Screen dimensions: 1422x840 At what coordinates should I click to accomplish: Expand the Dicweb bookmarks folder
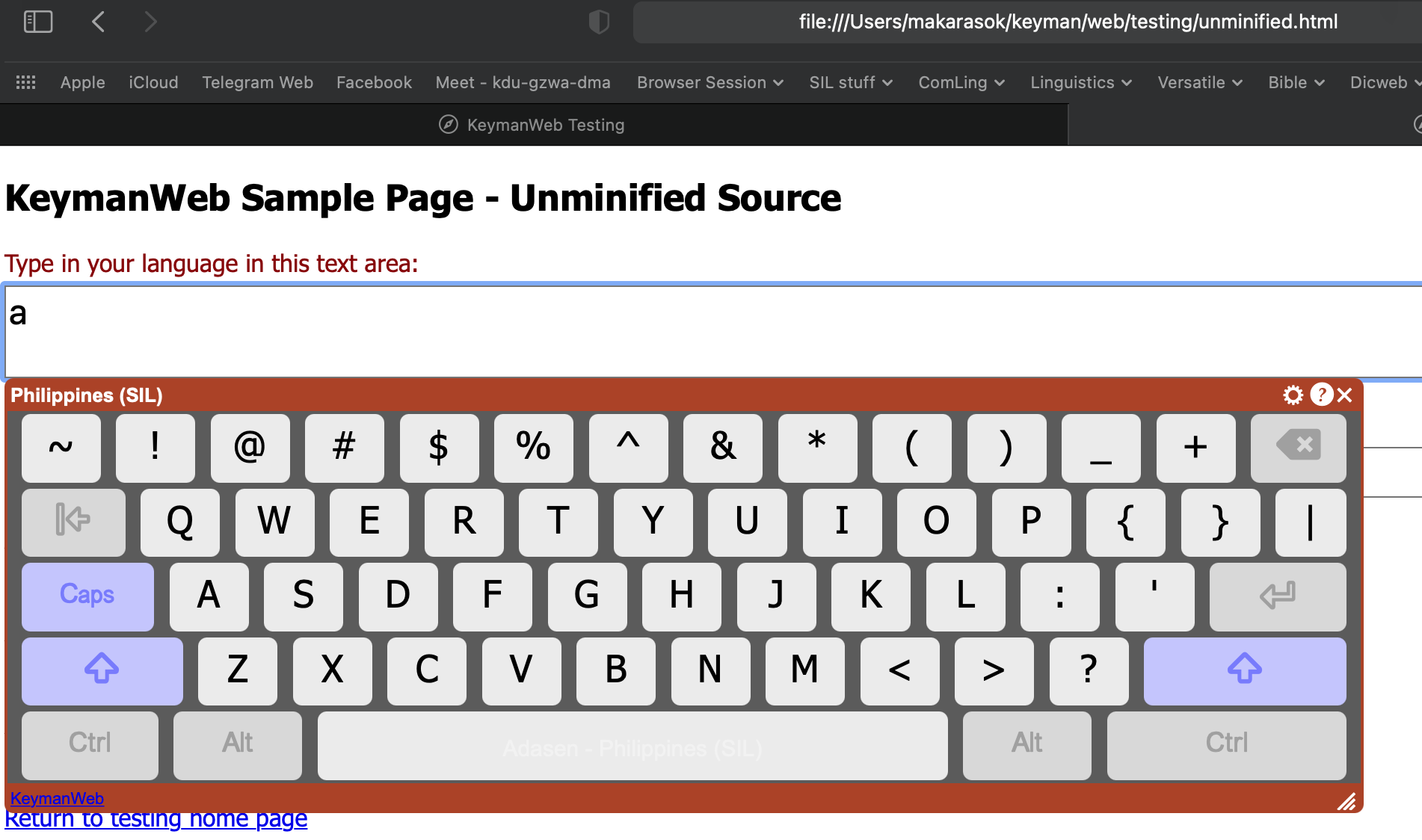tap(1385, 82)
